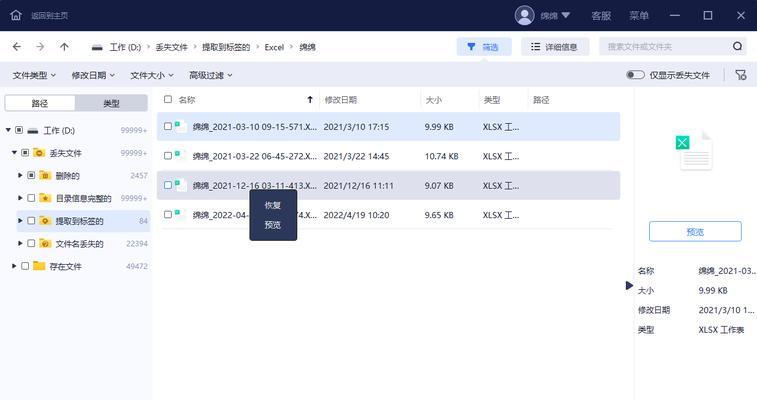757x400 pixels.
Task: Click the 删除的 folder icon in tree
Action: tap(45, 175)
